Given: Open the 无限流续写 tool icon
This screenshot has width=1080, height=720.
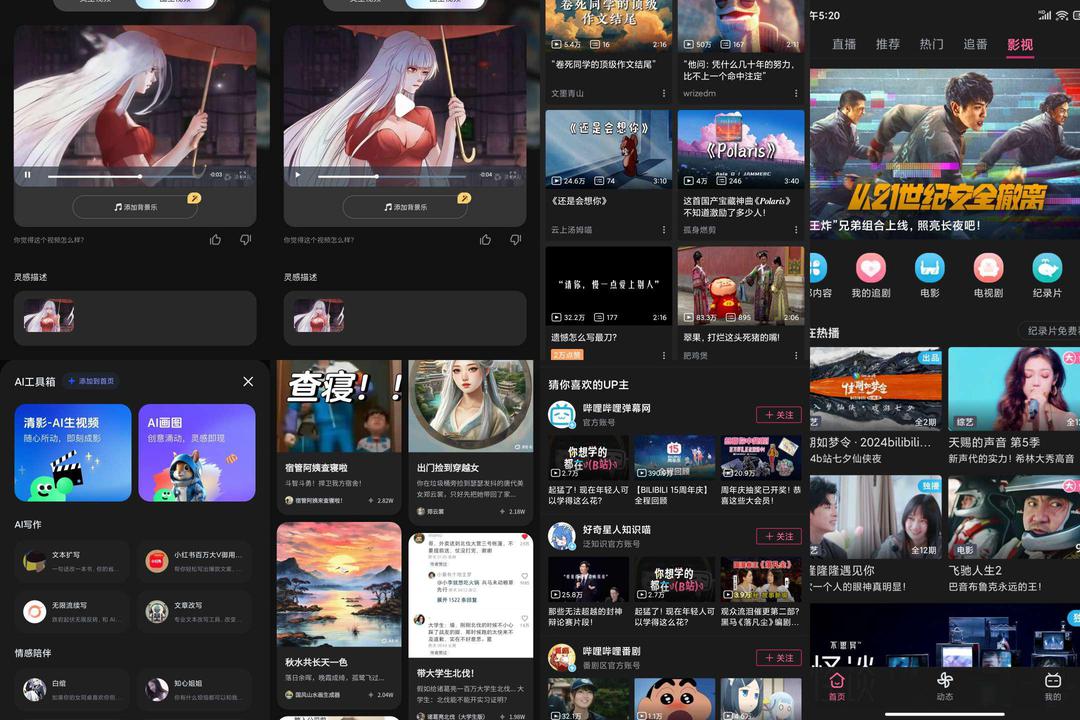Looking at the screenshot, I should (x=35, y=611).
